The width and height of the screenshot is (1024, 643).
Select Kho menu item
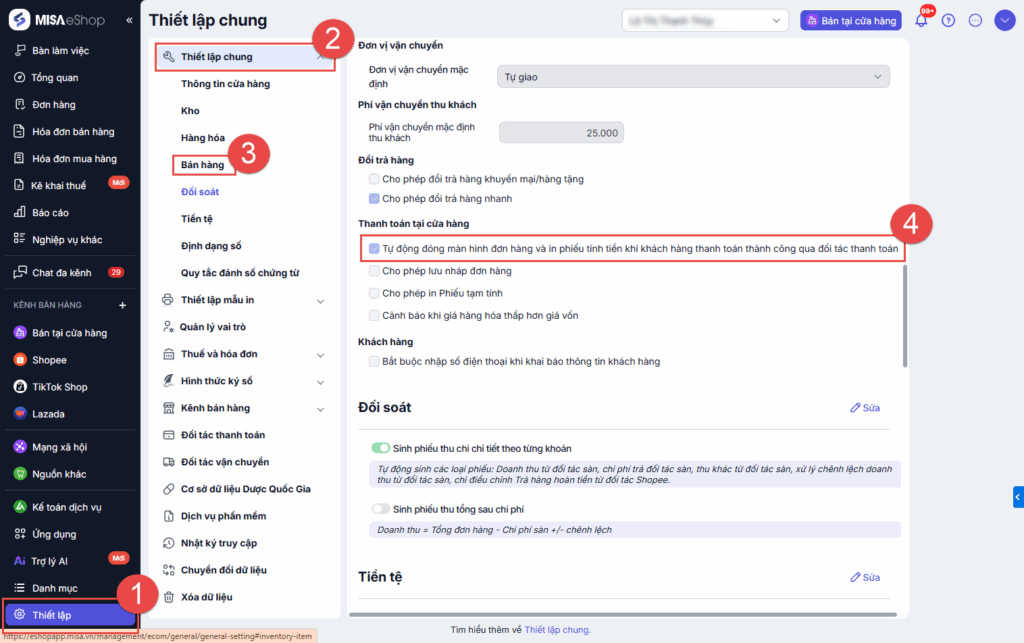point(190,111)
